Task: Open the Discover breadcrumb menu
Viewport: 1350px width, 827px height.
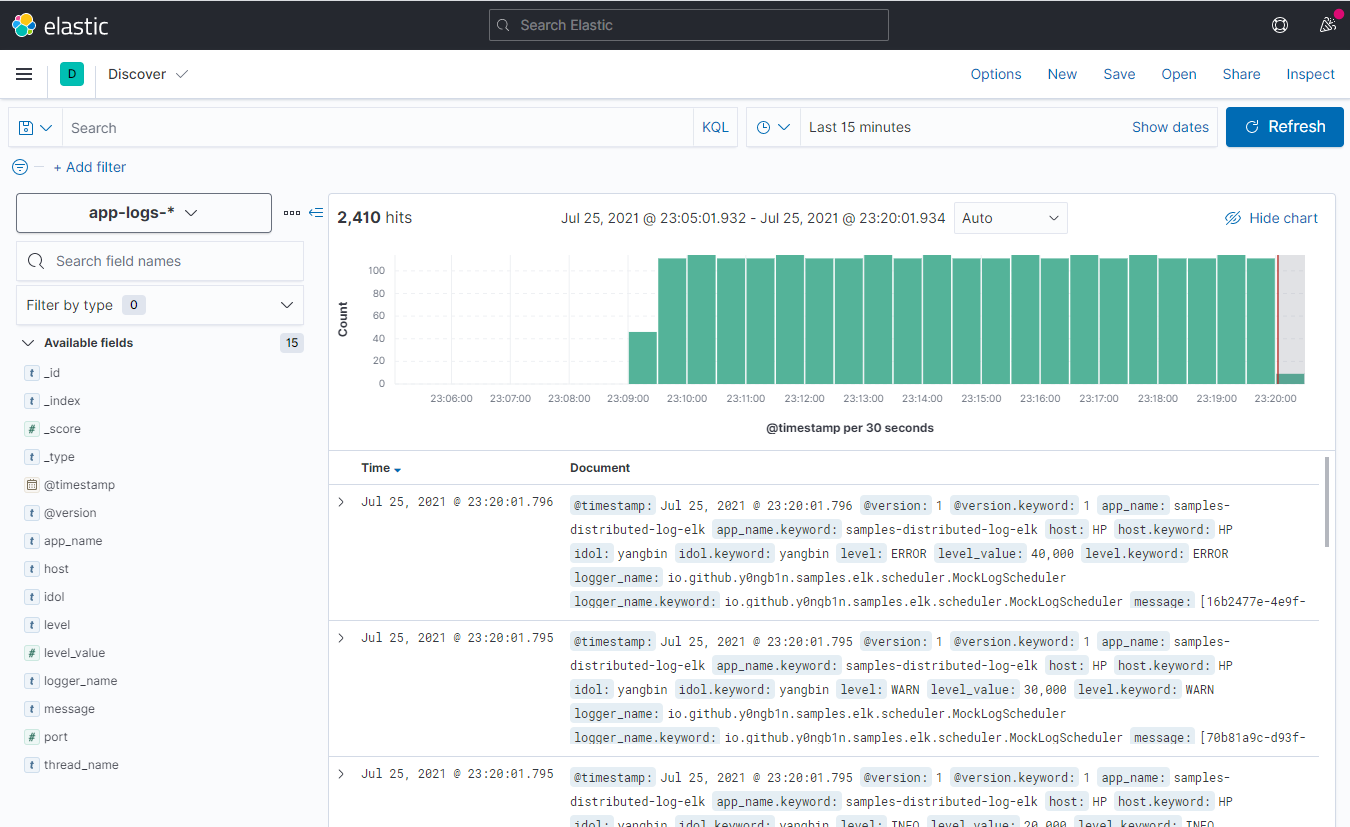Action: (x=148, y=74)
